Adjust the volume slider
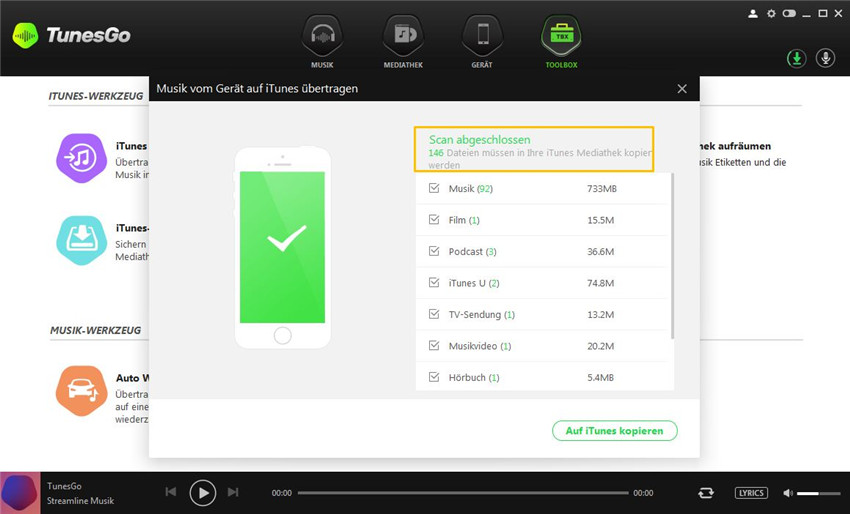The height and width of the screenshot is (514, 850). [x=819, y=493]
